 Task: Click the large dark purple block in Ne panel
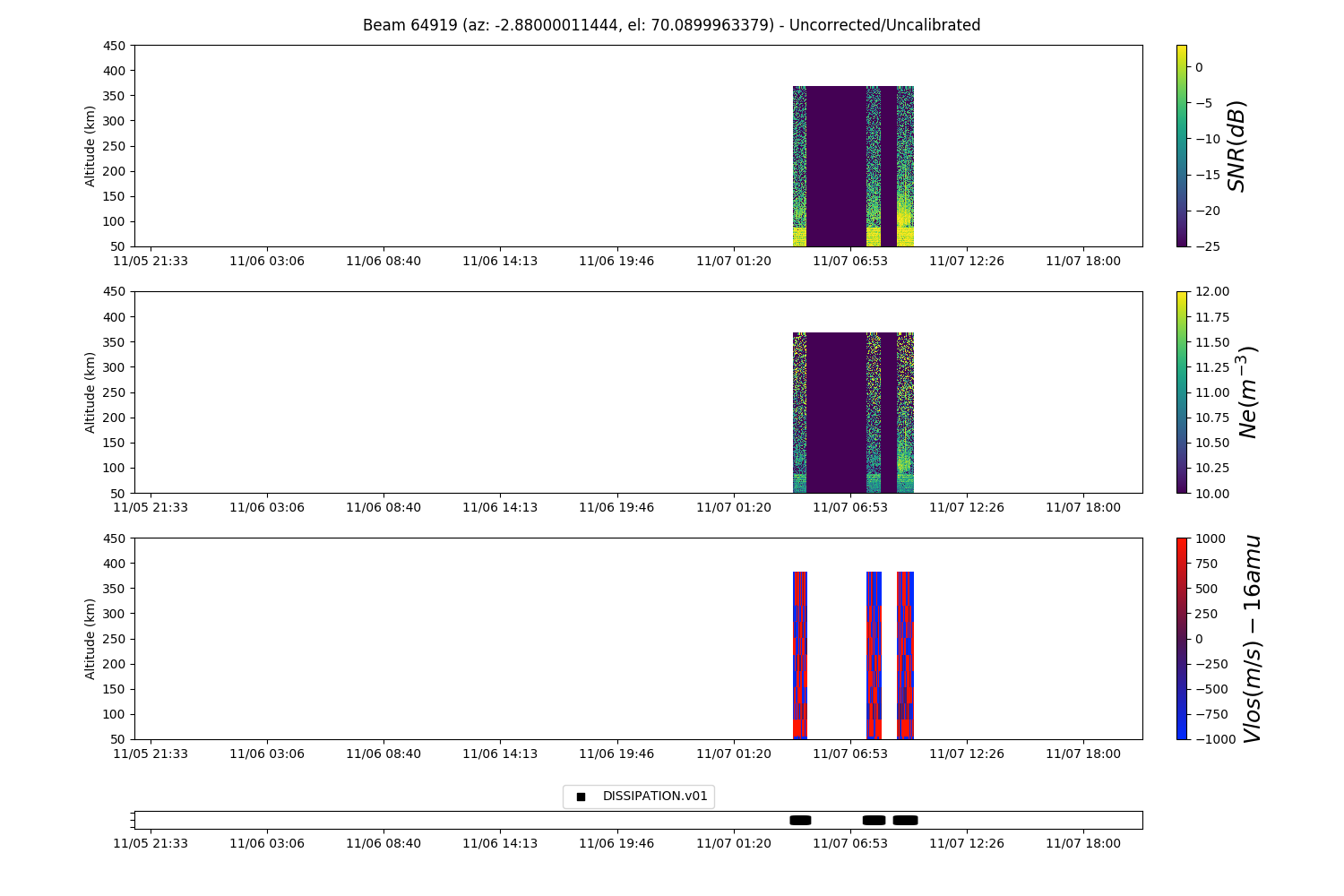pos(836,412)
